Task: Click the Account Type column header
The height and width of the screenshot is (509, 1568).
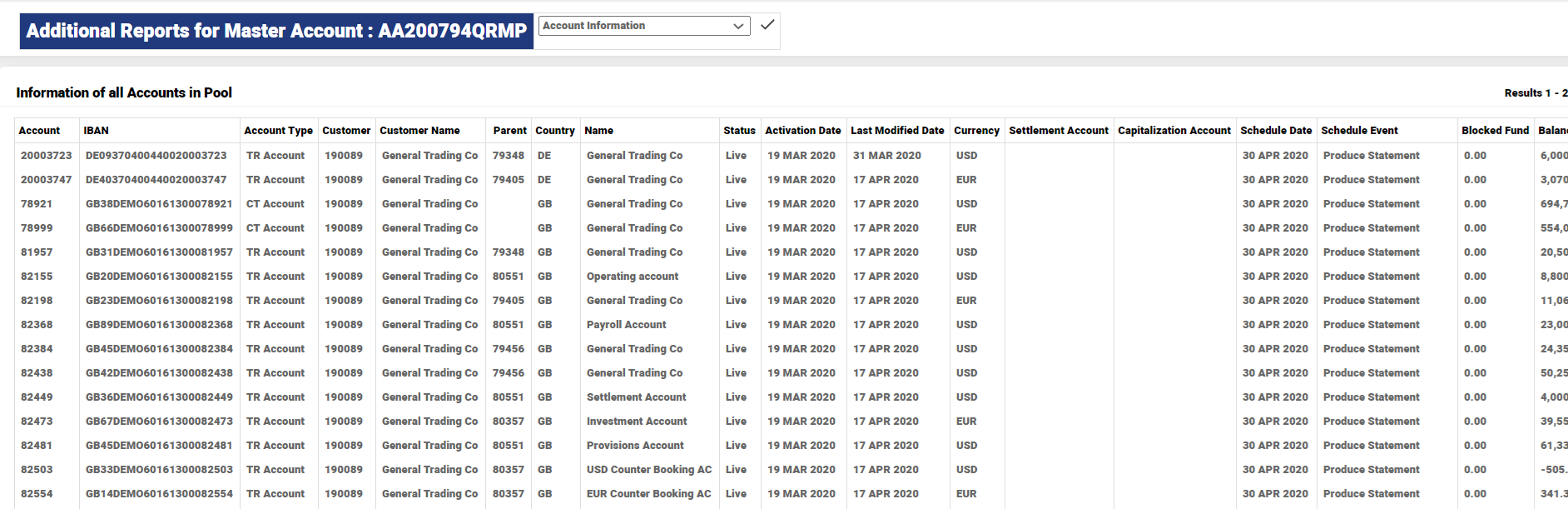Action: [x=278, y=131]
